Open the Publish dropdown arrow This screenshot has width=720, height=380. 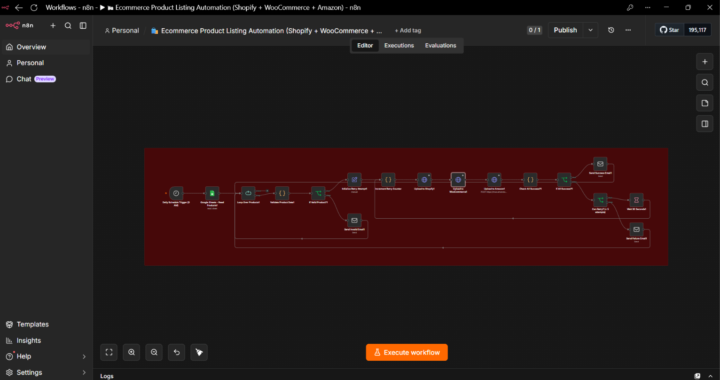click(x=591, y=30)
